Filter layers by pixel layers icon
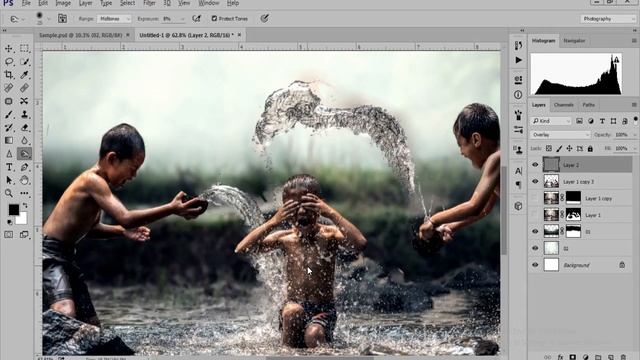Viewport: 640px width, 360px height. pos(579,121)
